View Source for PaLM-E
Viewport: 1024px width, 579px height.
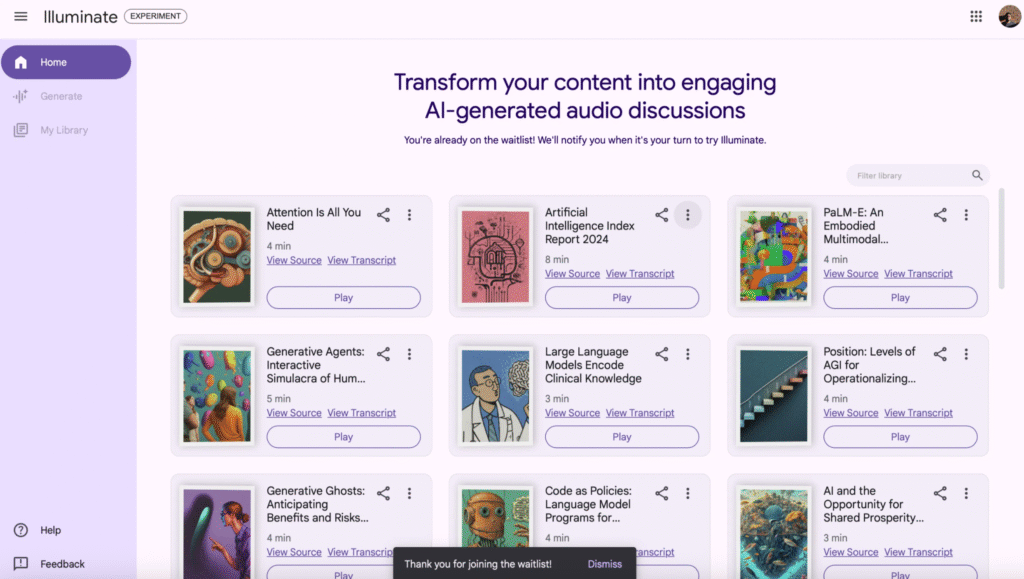click(851, 274)
